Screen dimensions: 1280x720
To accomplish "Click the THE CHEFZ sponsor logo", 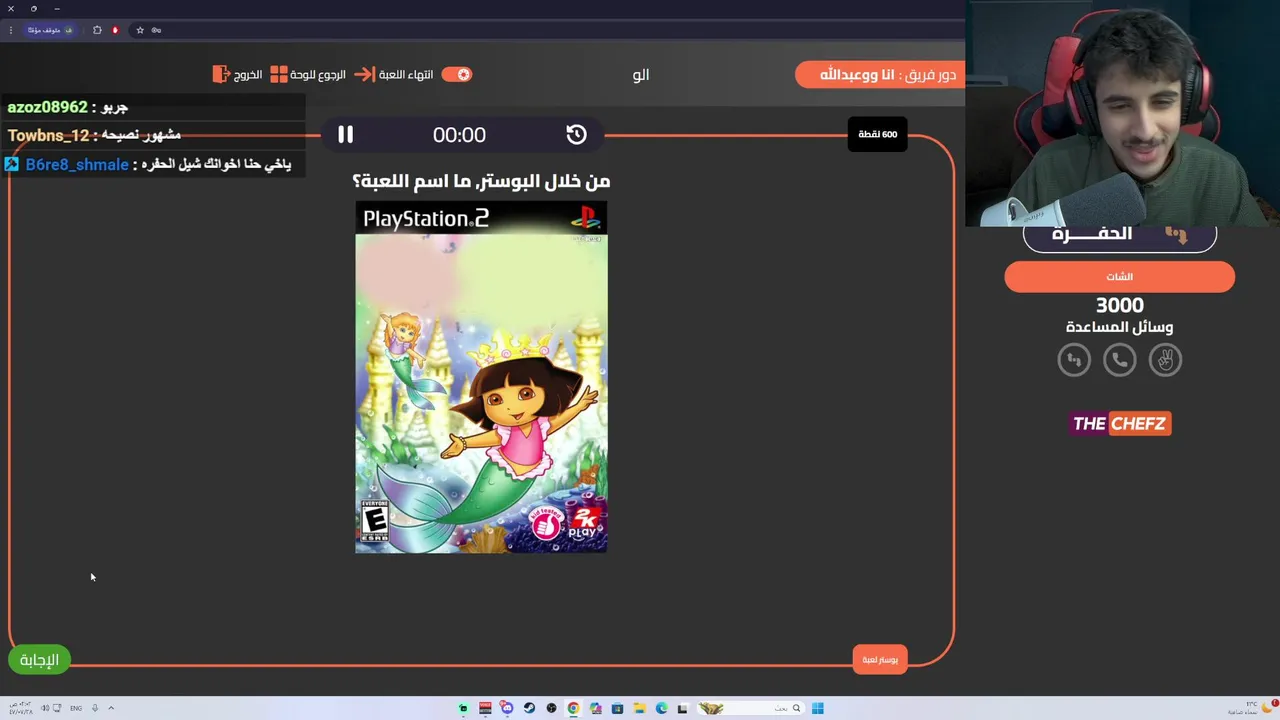I will (x=1119, y=423).
